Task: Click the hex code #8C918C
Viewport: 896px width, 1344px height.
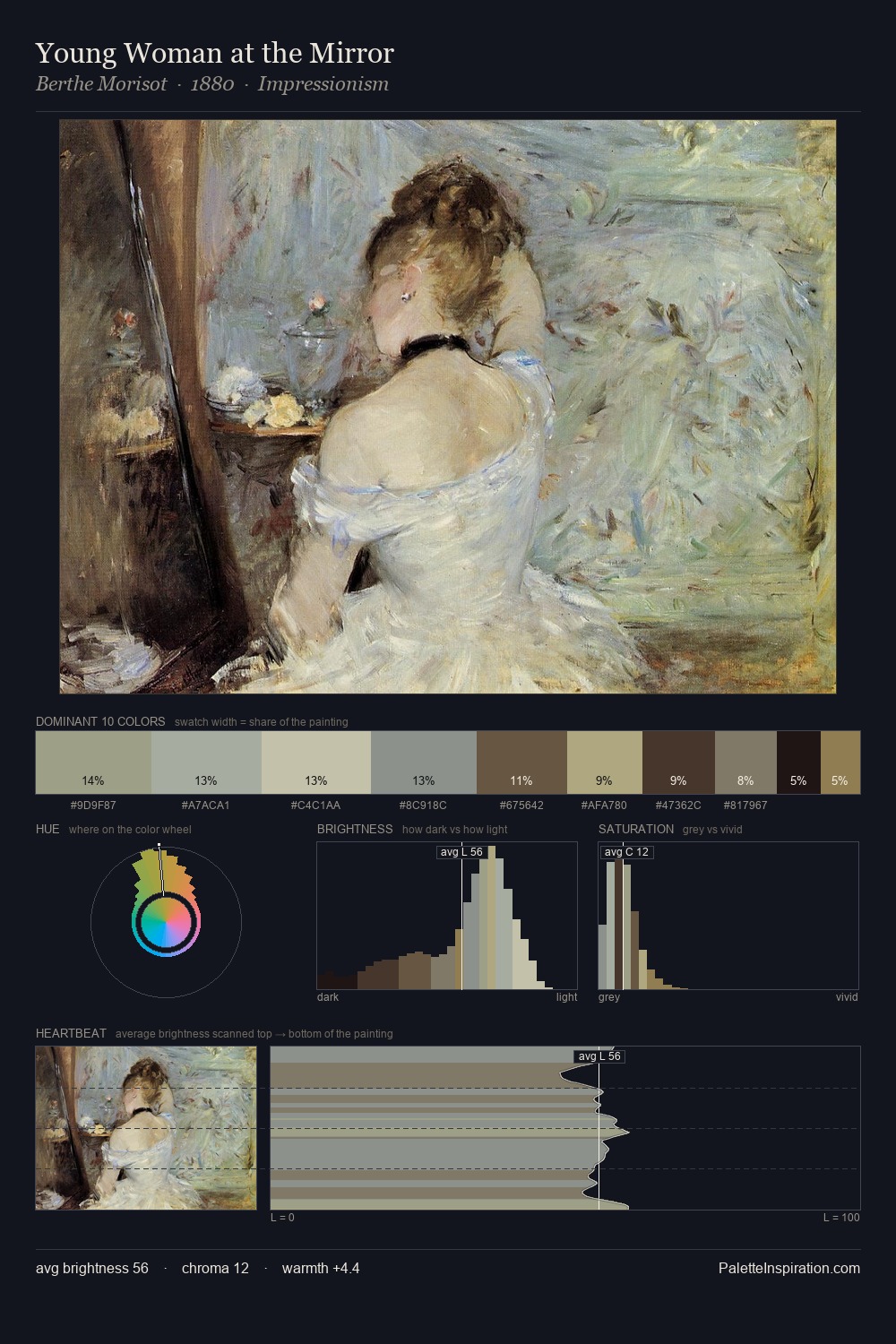Action: tap(424, 806)
